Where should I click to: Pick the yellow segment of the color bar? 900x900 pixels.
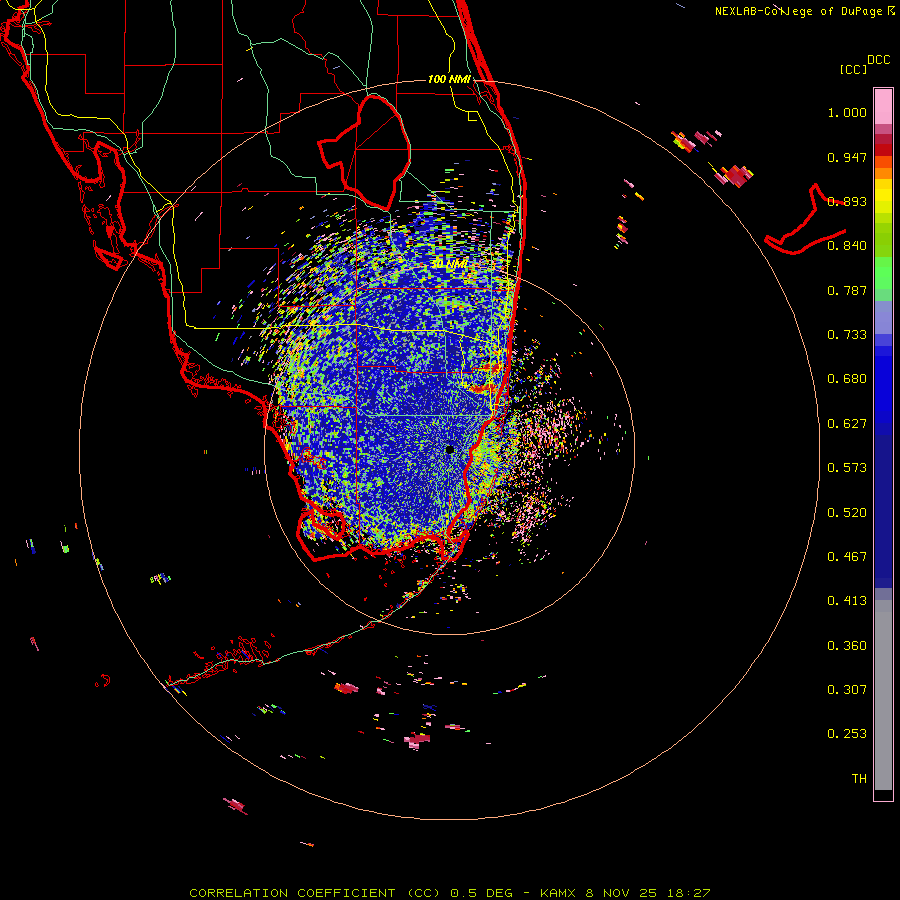click(883, 196)
